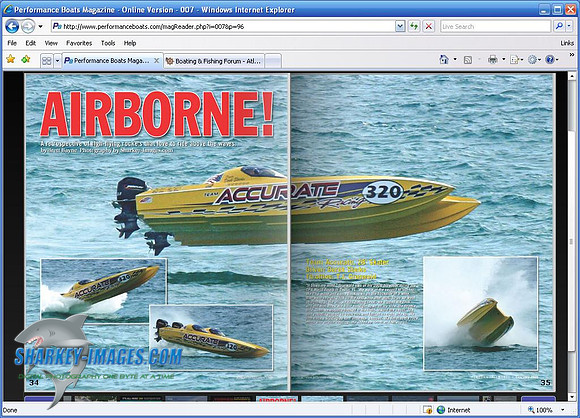Open the Page menu icon
The height and width of the screenshot is (418, 580).
[x=516, y=60]
